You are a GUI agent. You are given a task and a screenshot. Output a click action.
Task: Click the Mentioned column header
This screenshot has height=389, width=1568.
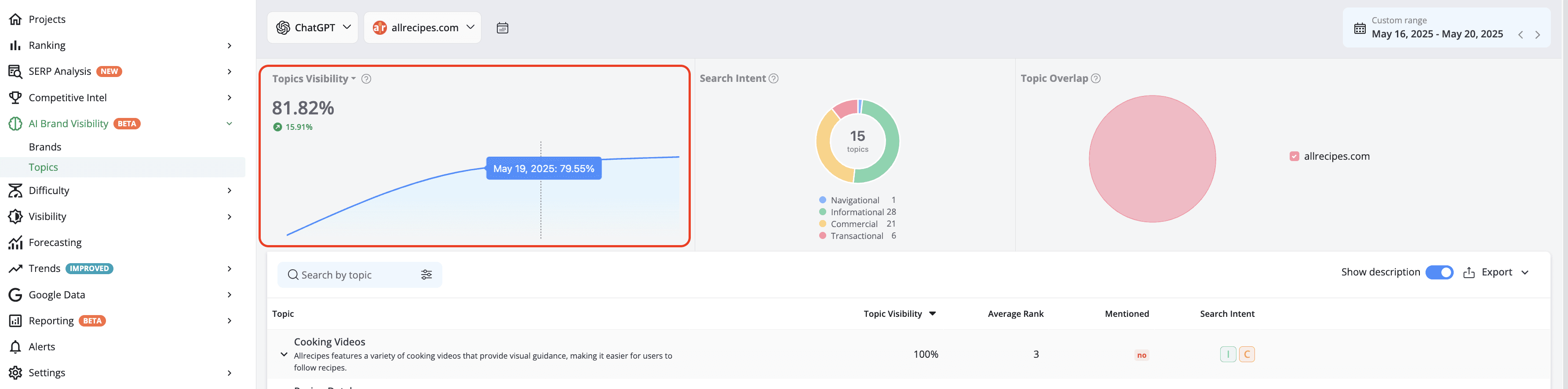click(x=1127, y=313)
